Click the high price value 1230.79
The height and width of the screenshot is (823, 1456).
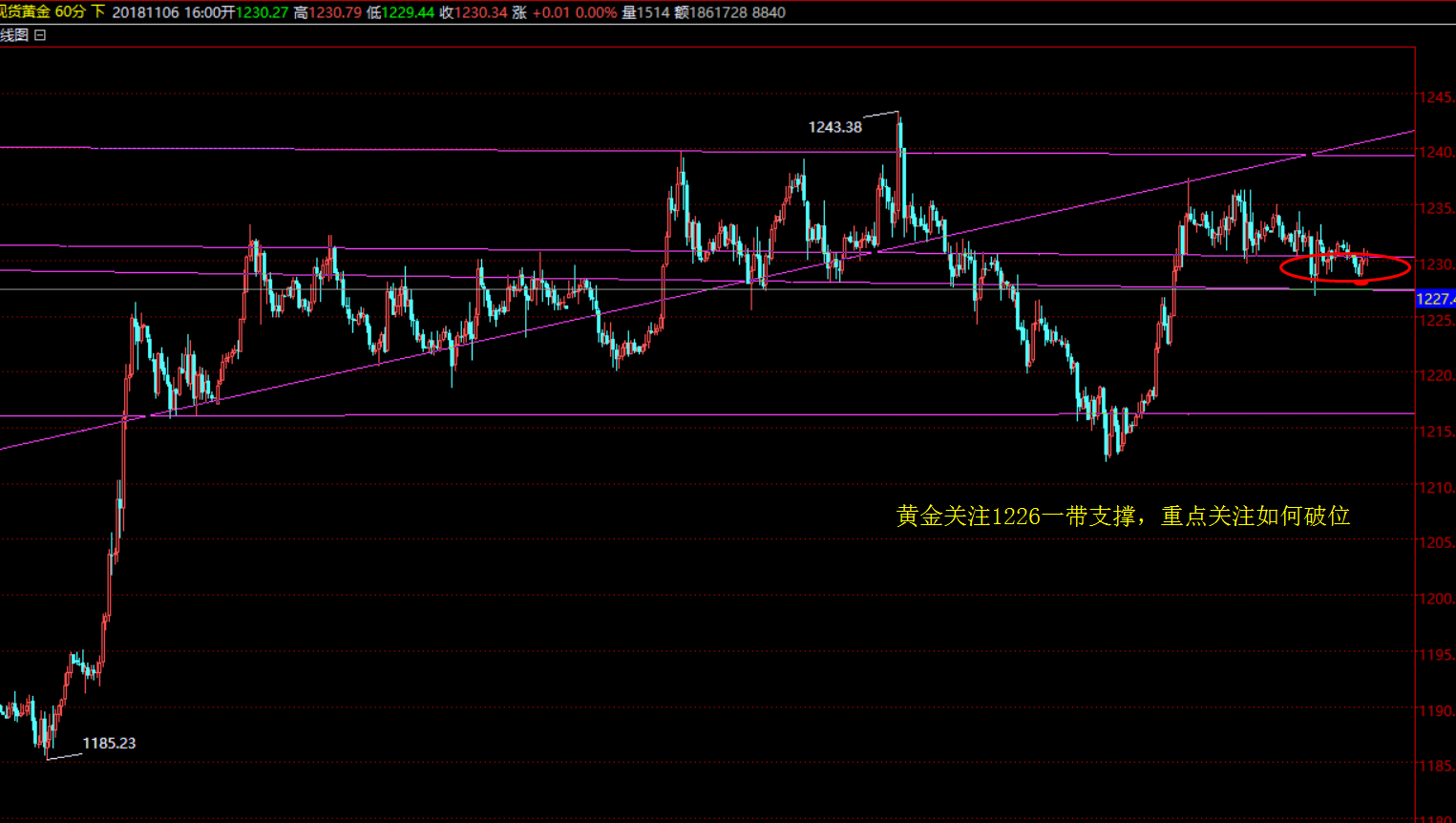[335, 12]
